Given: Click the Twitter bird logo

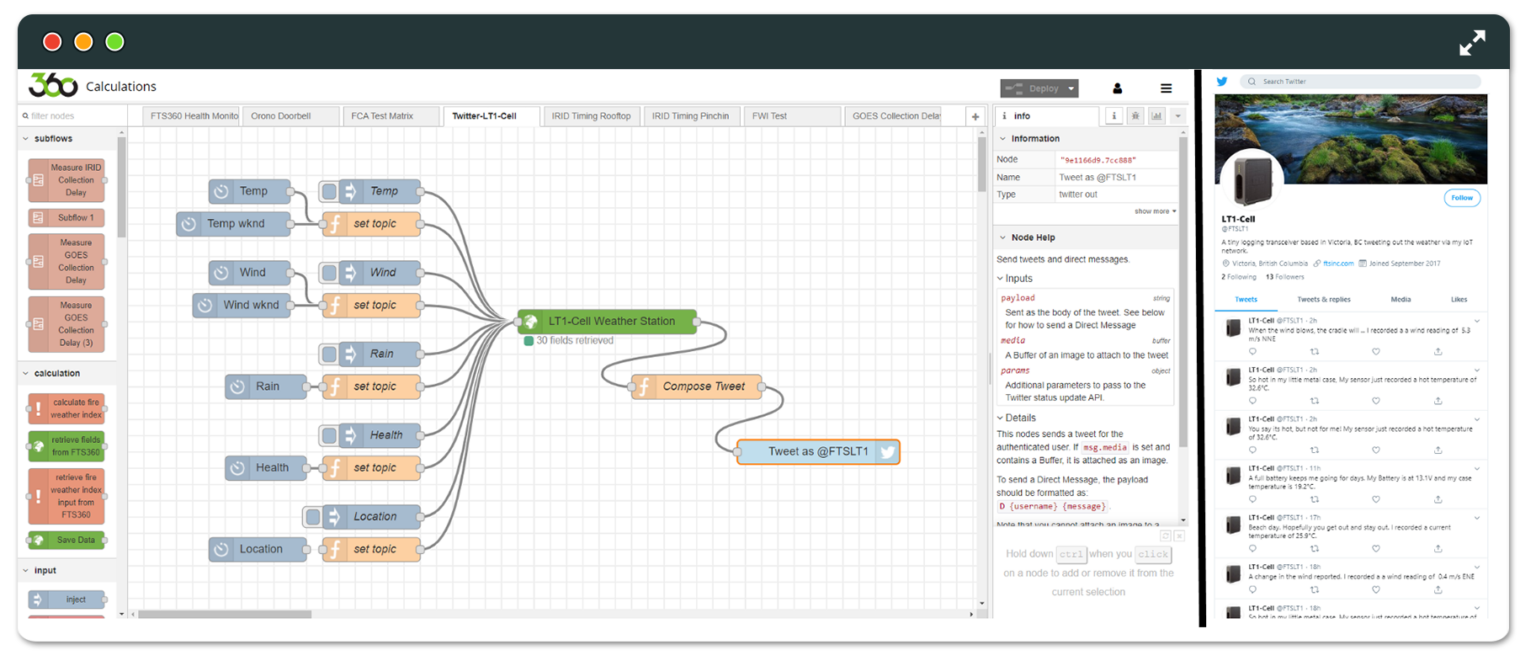Looking at the screenshot, I should (1222, 81).
